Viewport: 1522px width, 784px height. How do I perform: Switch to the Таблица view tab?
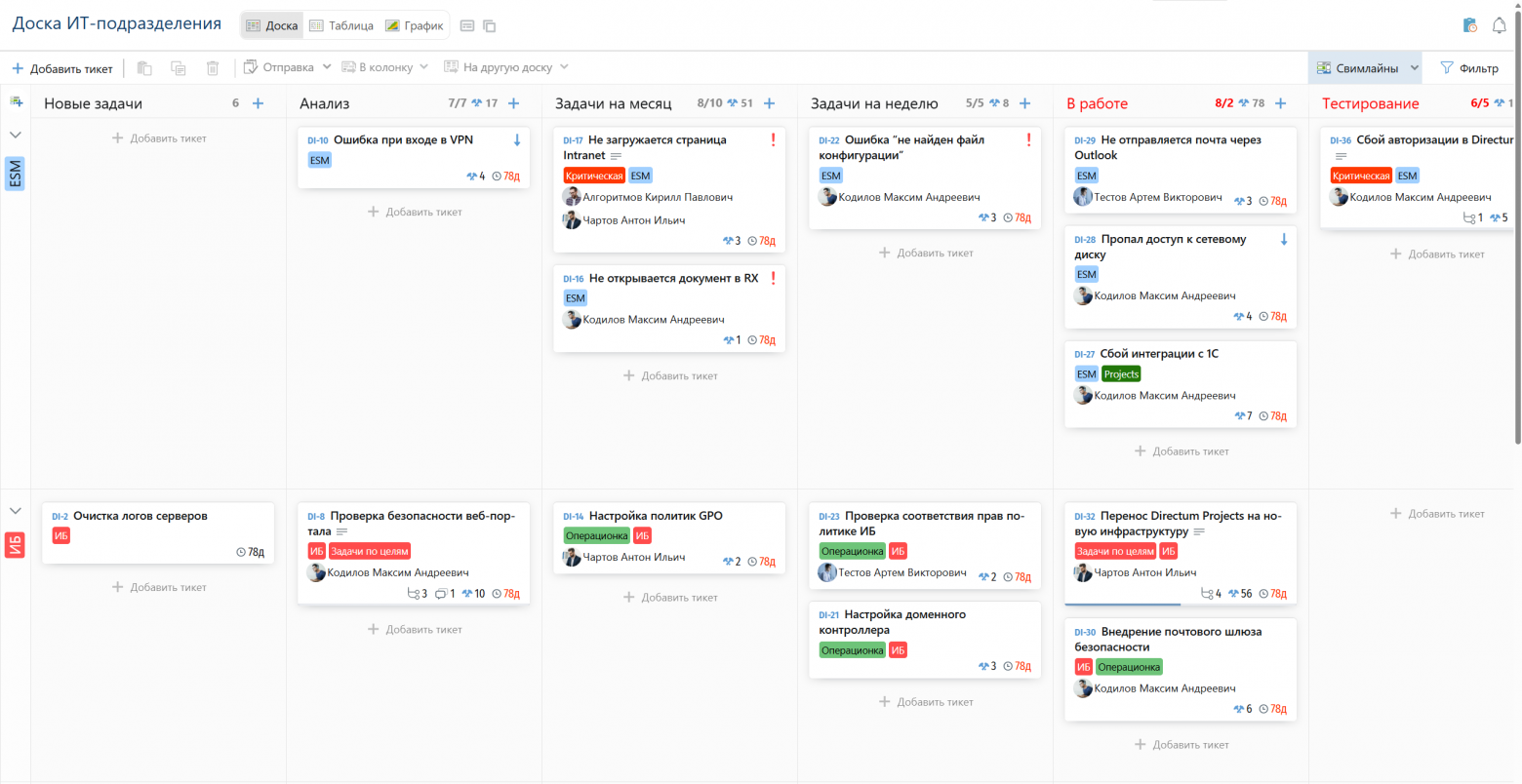coord(341,25)
